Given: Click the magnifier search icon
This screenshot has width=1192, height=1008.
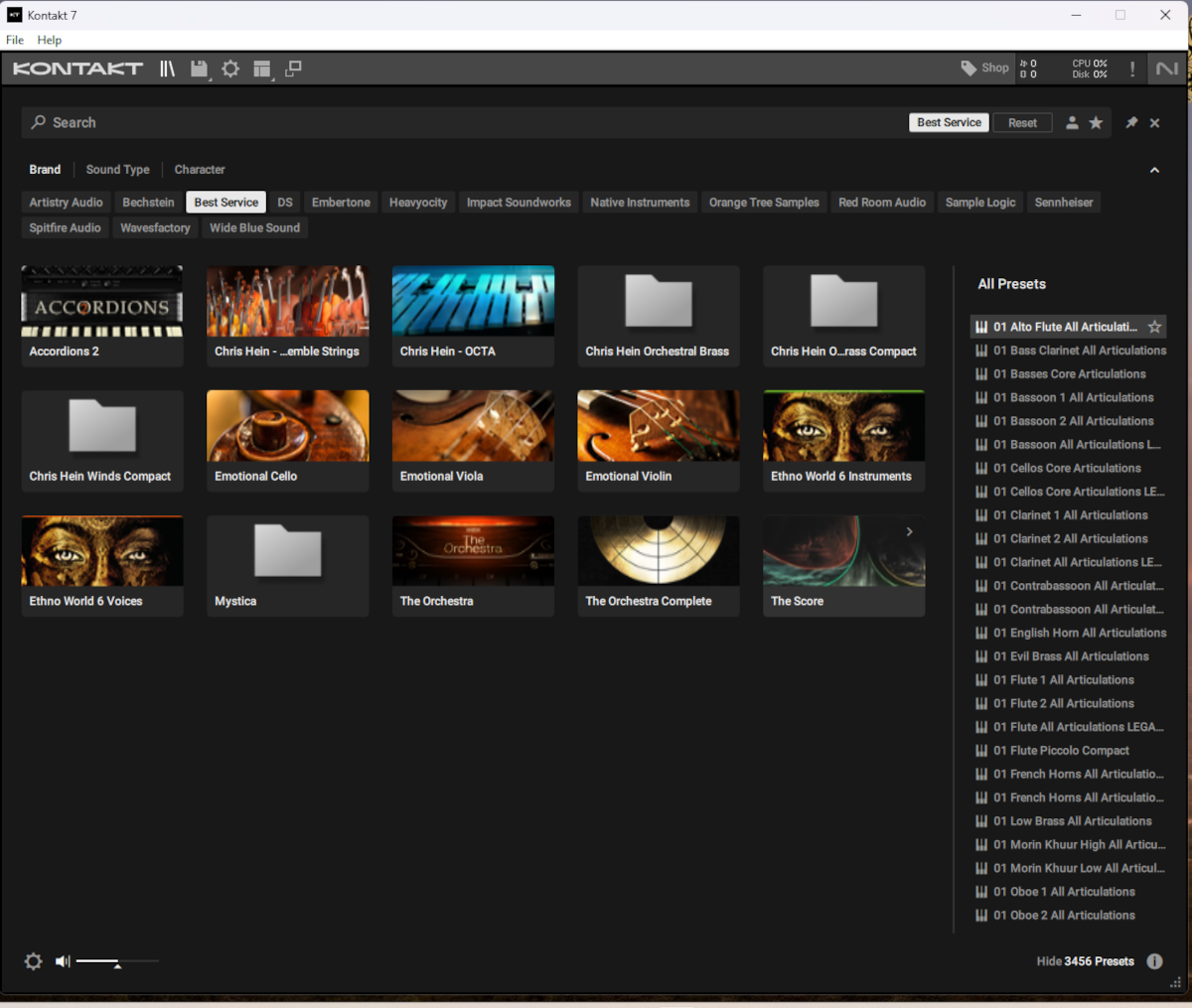Looking at the screenshot, I should click(x=39, y=122).
